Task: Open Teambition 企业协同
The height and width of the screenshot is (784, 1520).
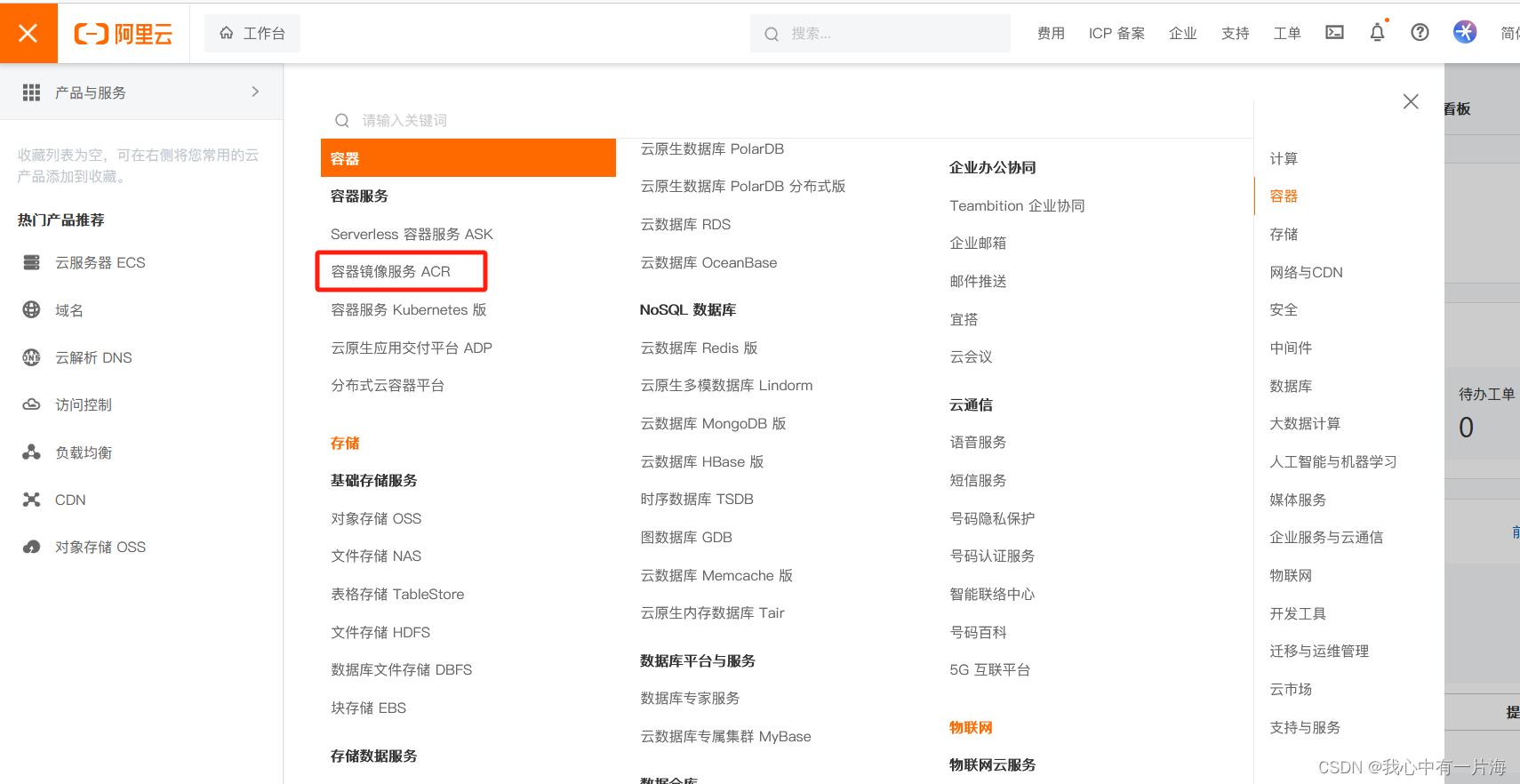Action: (1017, 205)
